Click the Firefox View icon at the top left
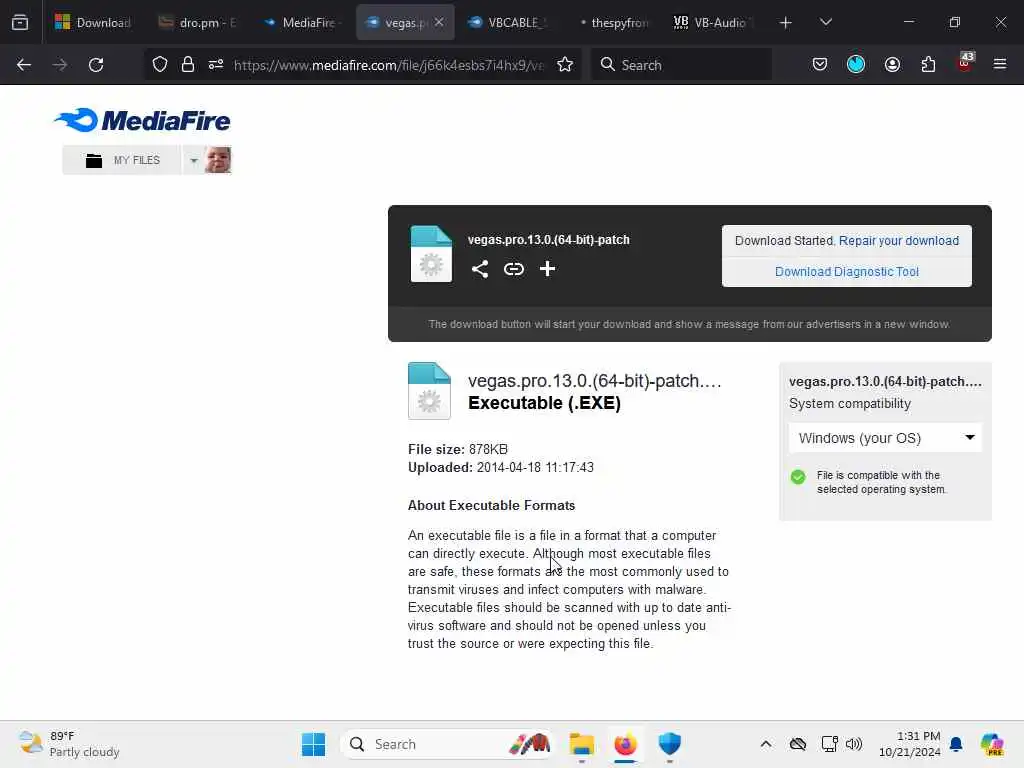The width and height of the screenshot is (1024, 768). (x=20, y=22)
